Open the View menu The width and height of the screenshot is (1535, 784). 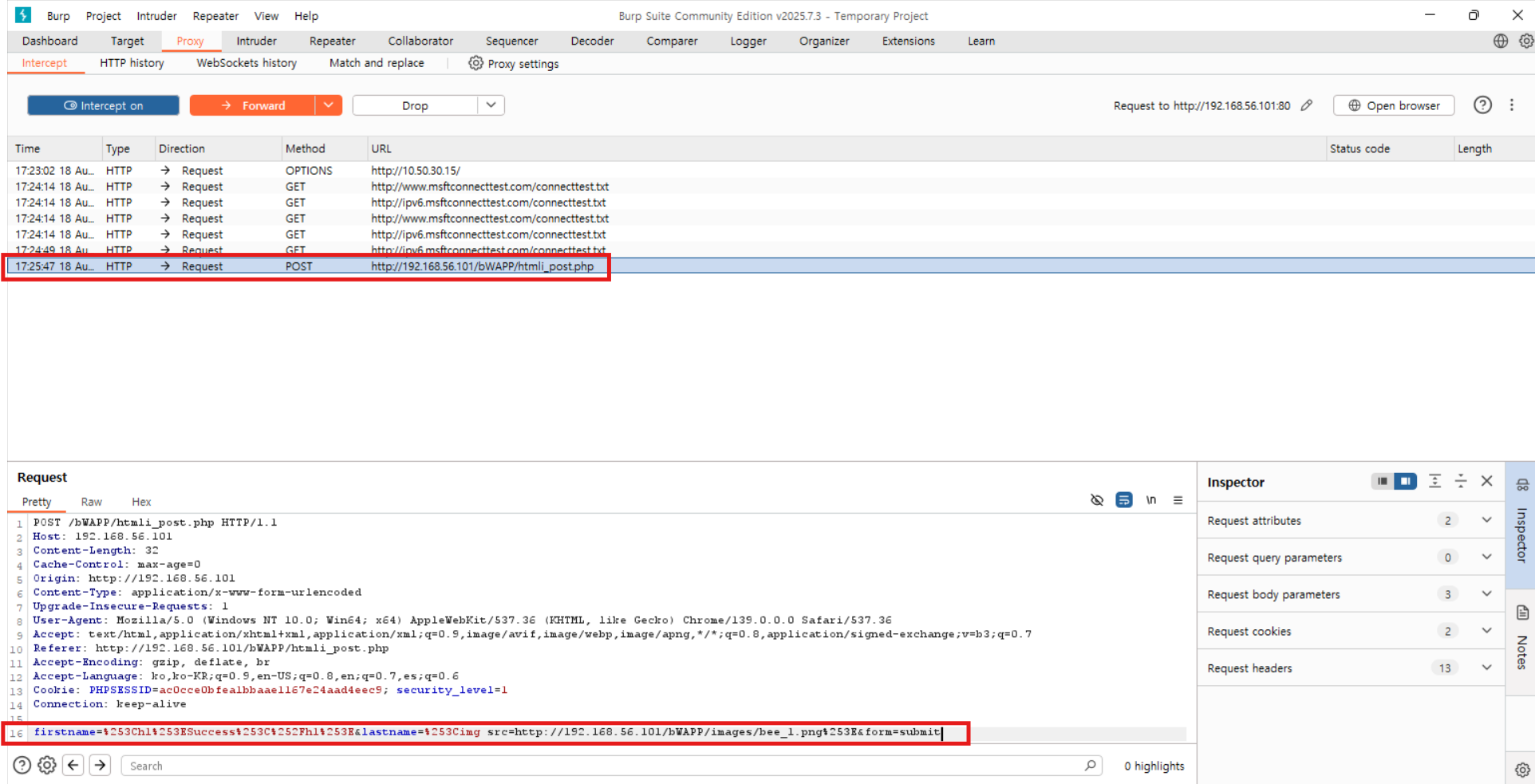(266, 16)
